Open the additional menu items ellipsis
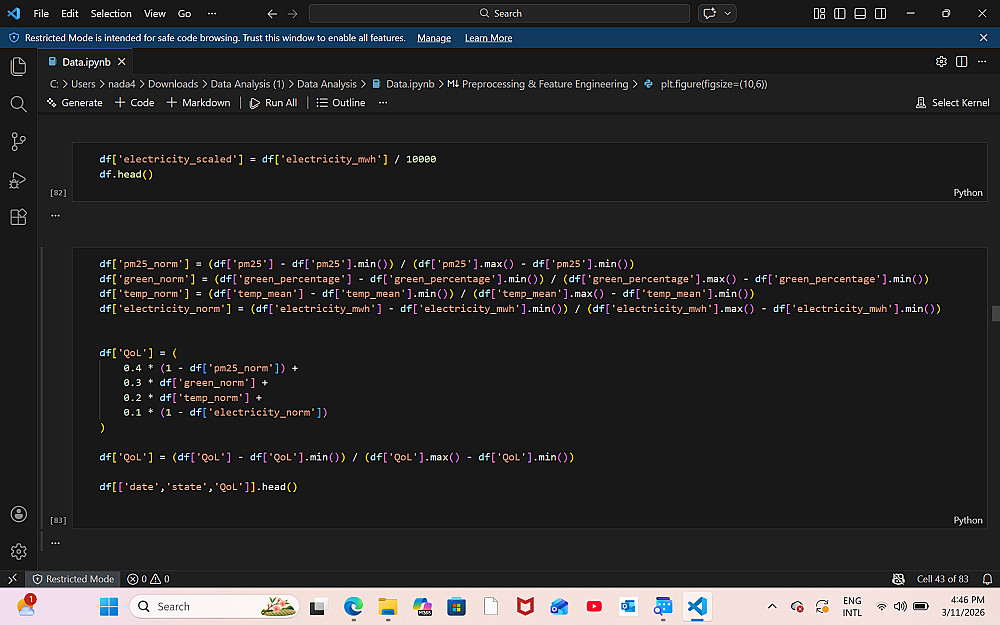This screenshot has height=625, width=1000. [212, 13]
